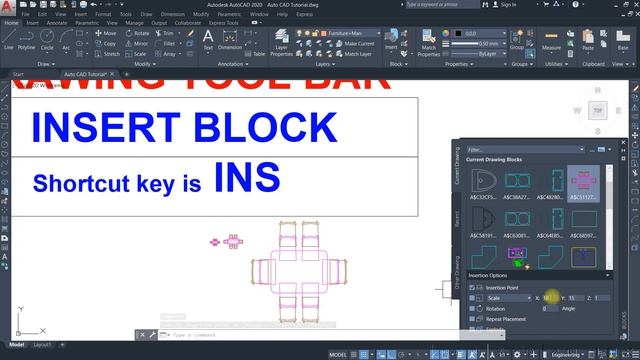Click the Plot printer icon
Viewport: 640px width, 360px height.
click(83, 4)
